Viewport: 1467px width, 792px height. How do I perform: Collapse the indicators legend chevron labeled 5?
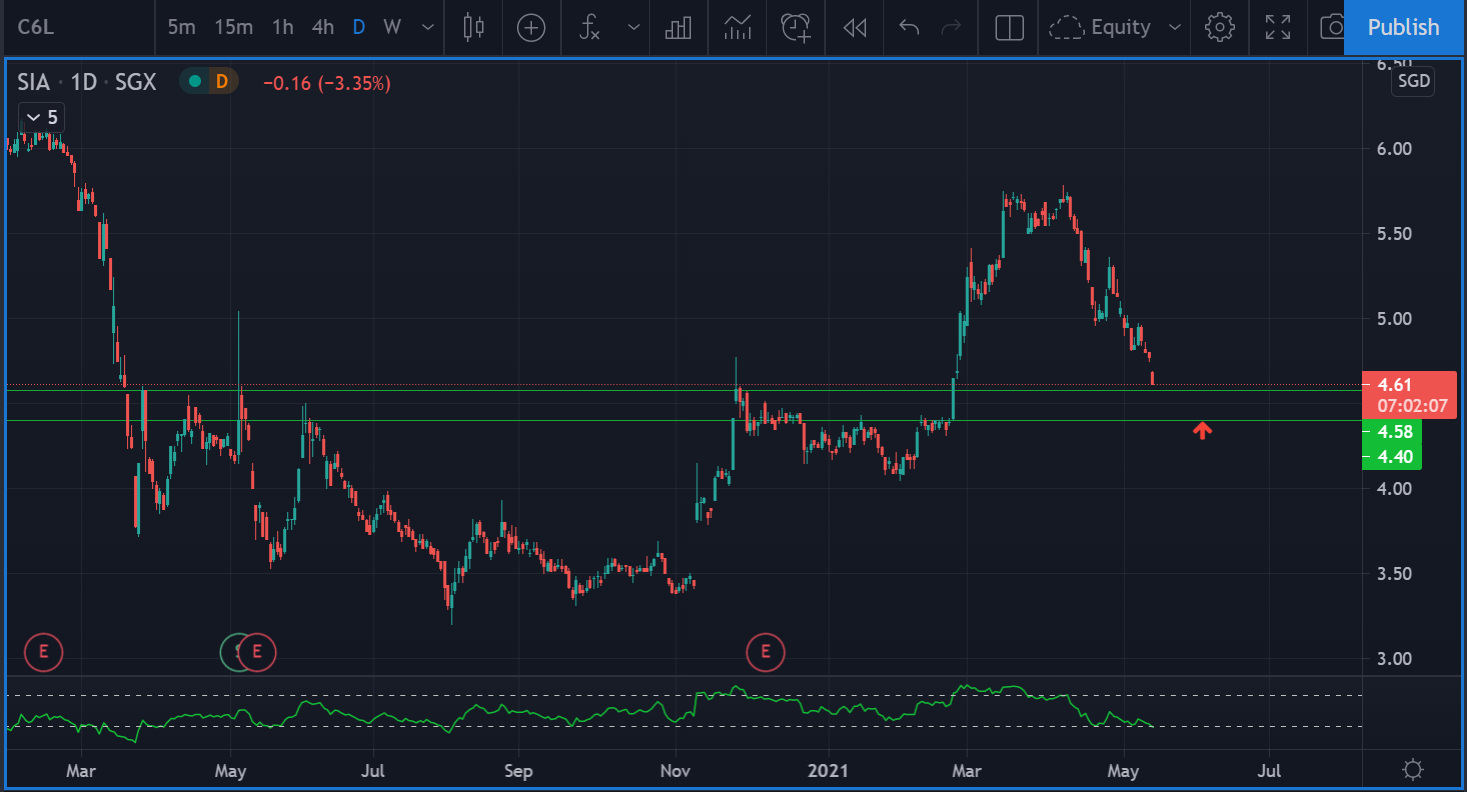pyautogui.click(x=42, y=117)
